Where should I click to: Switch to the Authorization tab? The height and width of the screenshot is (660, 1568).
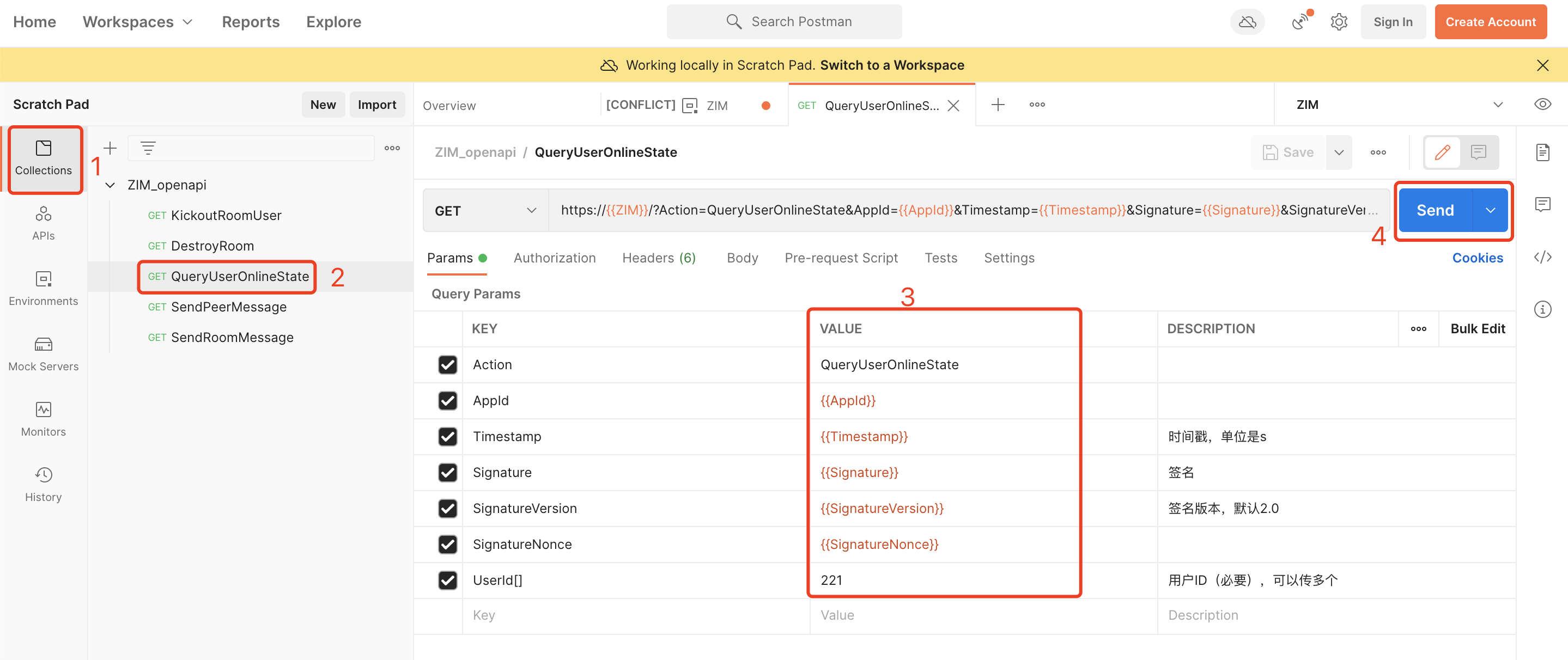pos(554,258)
